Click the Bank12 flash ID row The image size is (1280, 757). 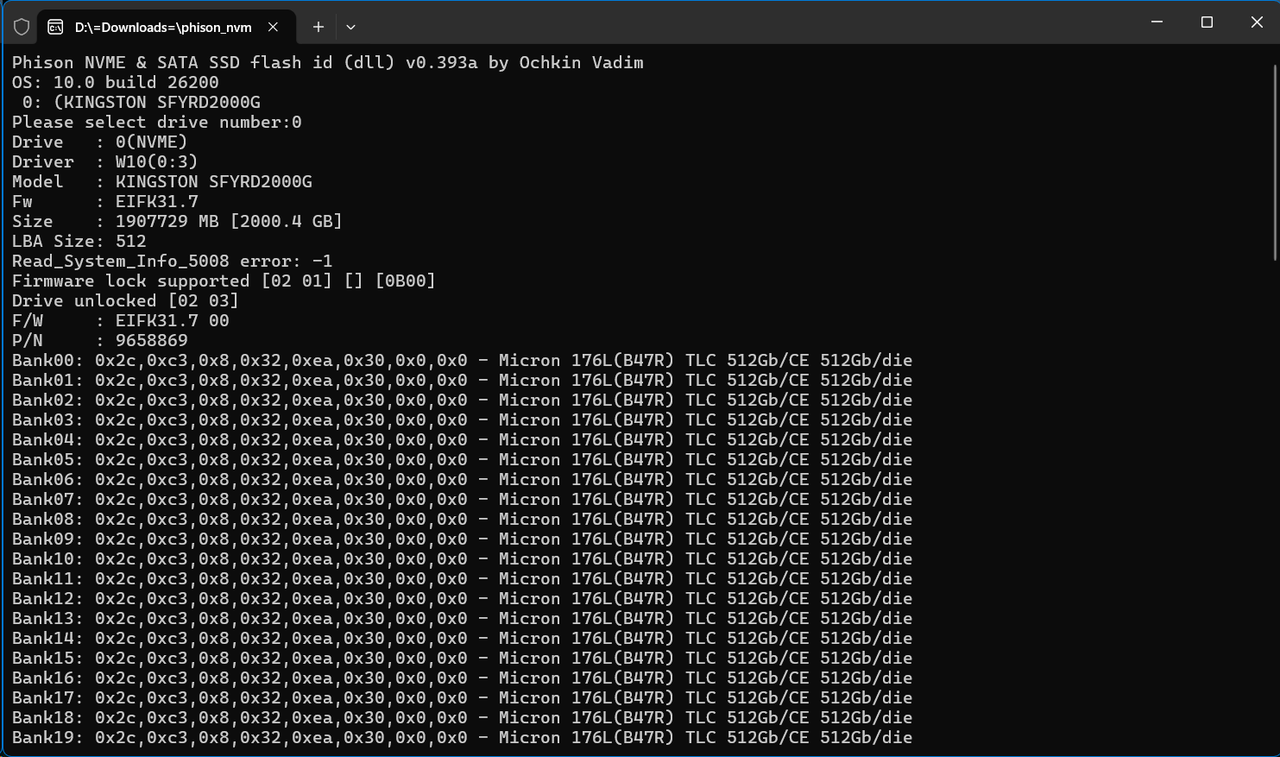pyautogui.click(x=462, y=598)
